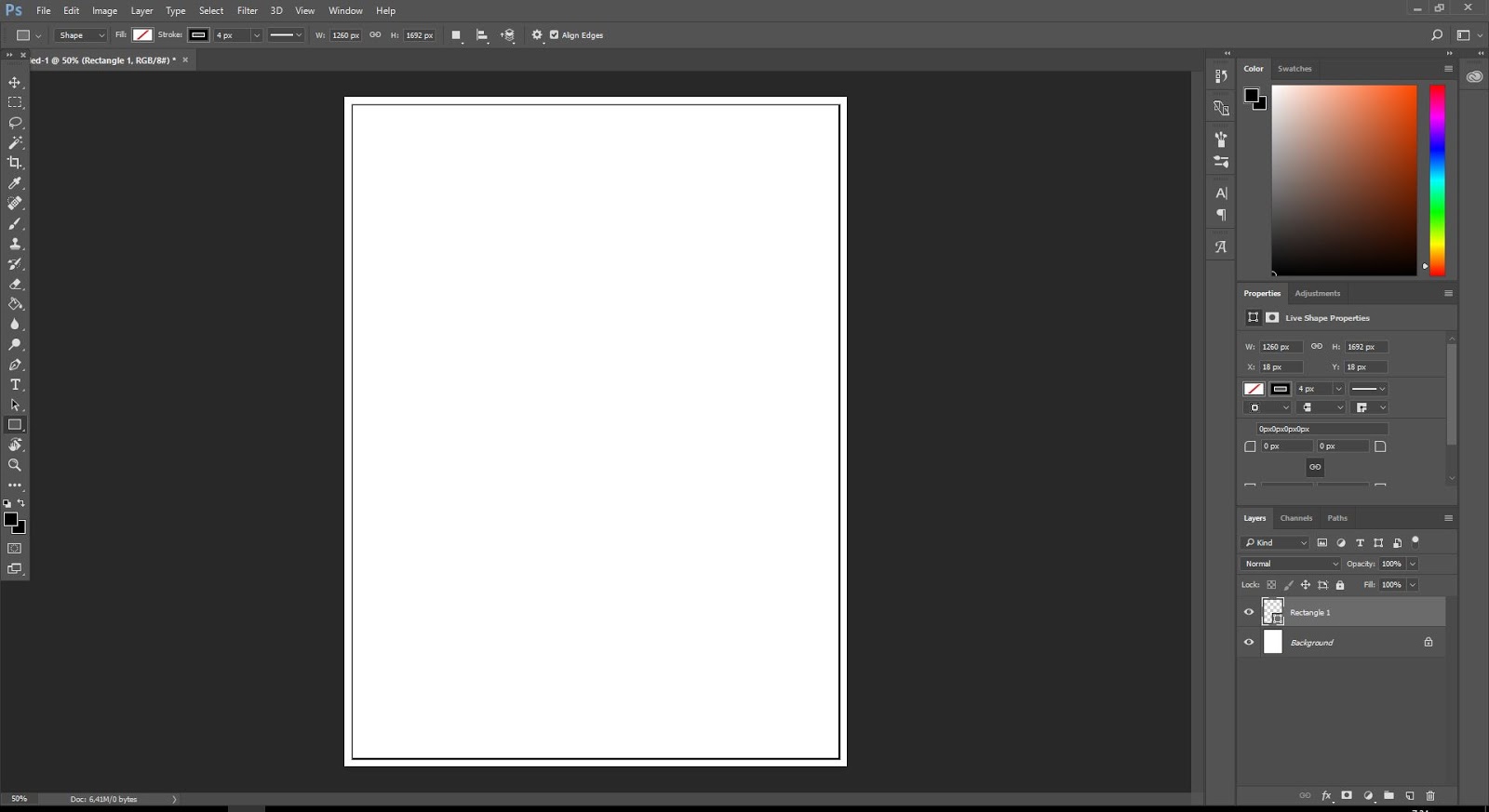1489x812 pixels.
Task: Open path operations in options bar
Action: click(456, 35)
